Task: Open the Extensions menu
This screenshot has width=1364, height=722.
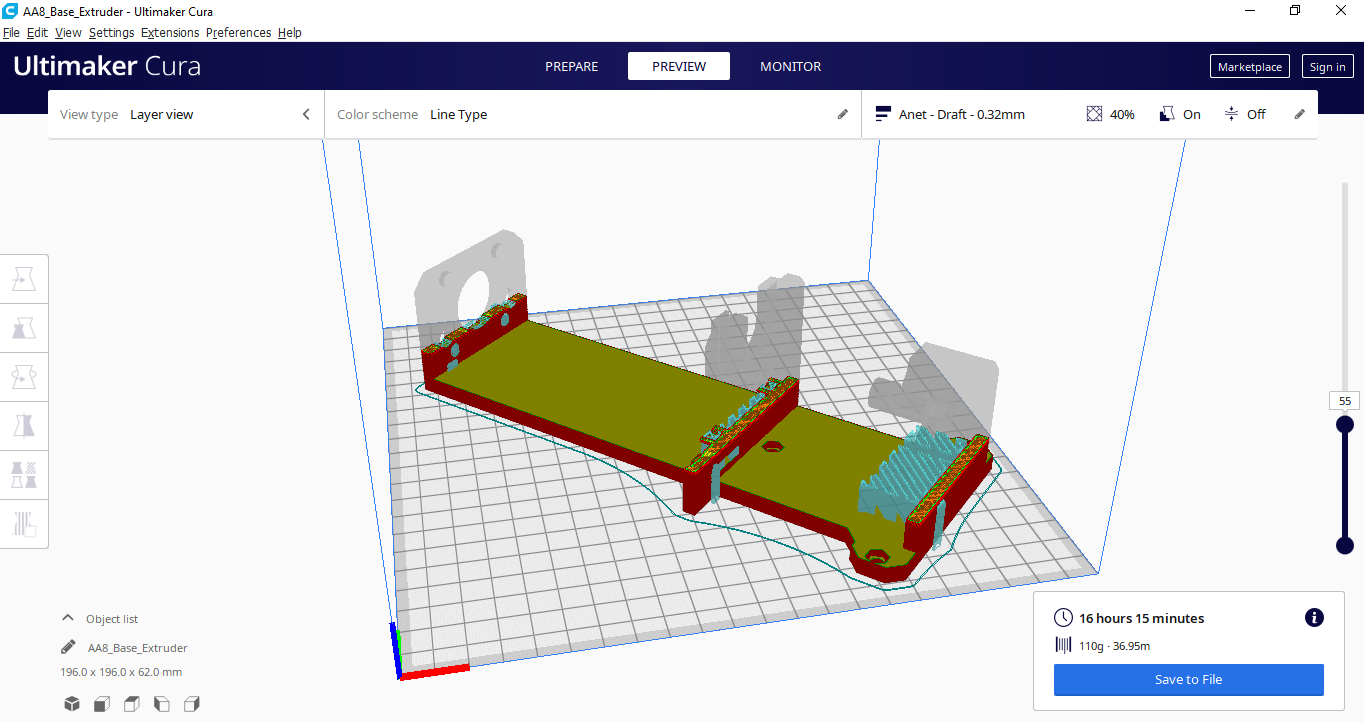Action: [170, 32]
